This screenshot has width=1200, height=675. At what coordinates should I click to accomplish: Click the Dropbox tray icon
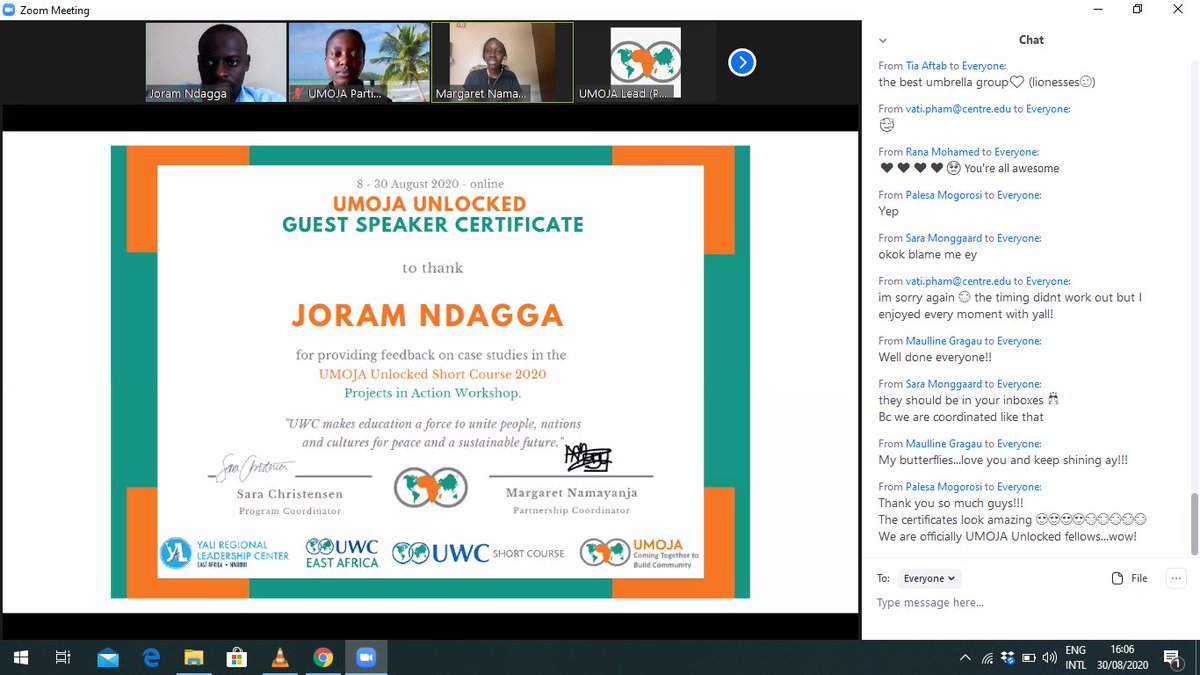[x=1008, y=658]
